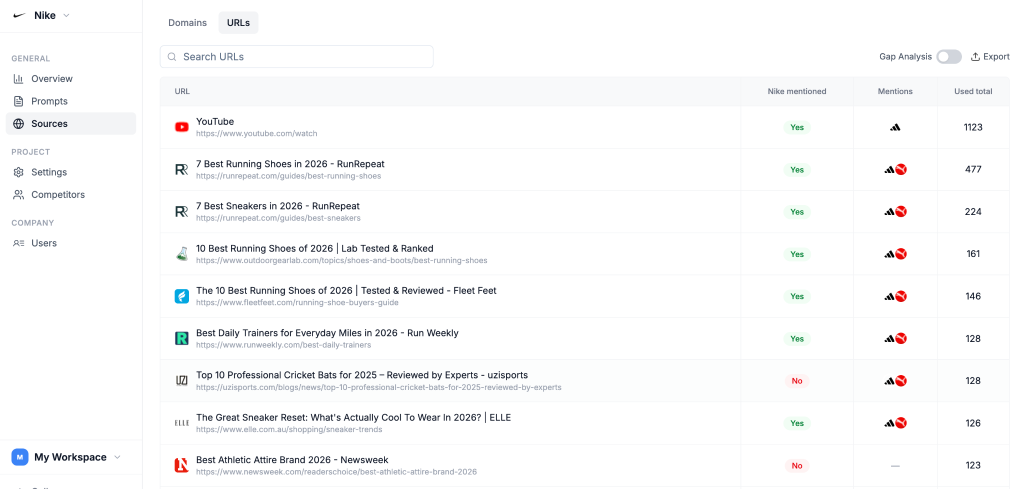Viewport: 1024px width, 489px height.
Task: Click the Fleet Feet blue icon
Action: click(182, 296)
